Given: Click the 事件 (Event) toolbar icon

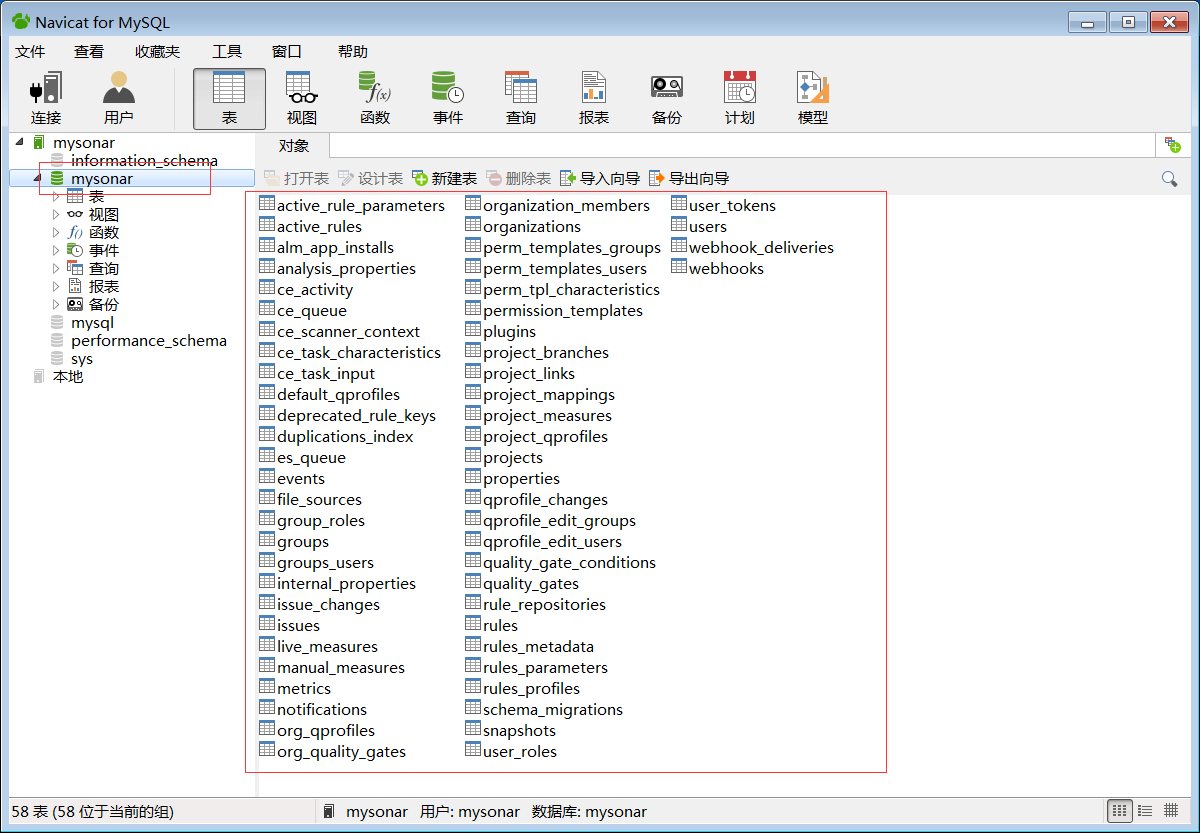Looking at the screenshot, I should click(447, 98).
